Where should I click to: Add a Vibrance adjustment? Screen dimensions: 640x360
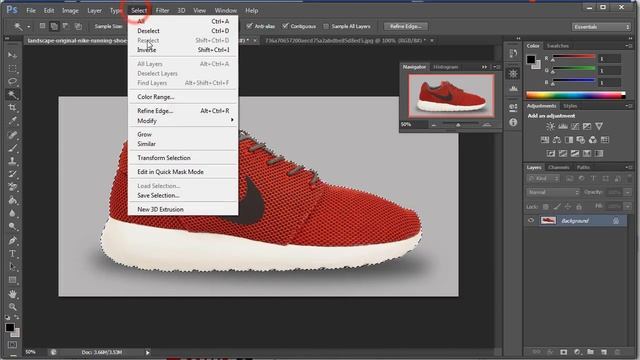(x=599, y=126)
